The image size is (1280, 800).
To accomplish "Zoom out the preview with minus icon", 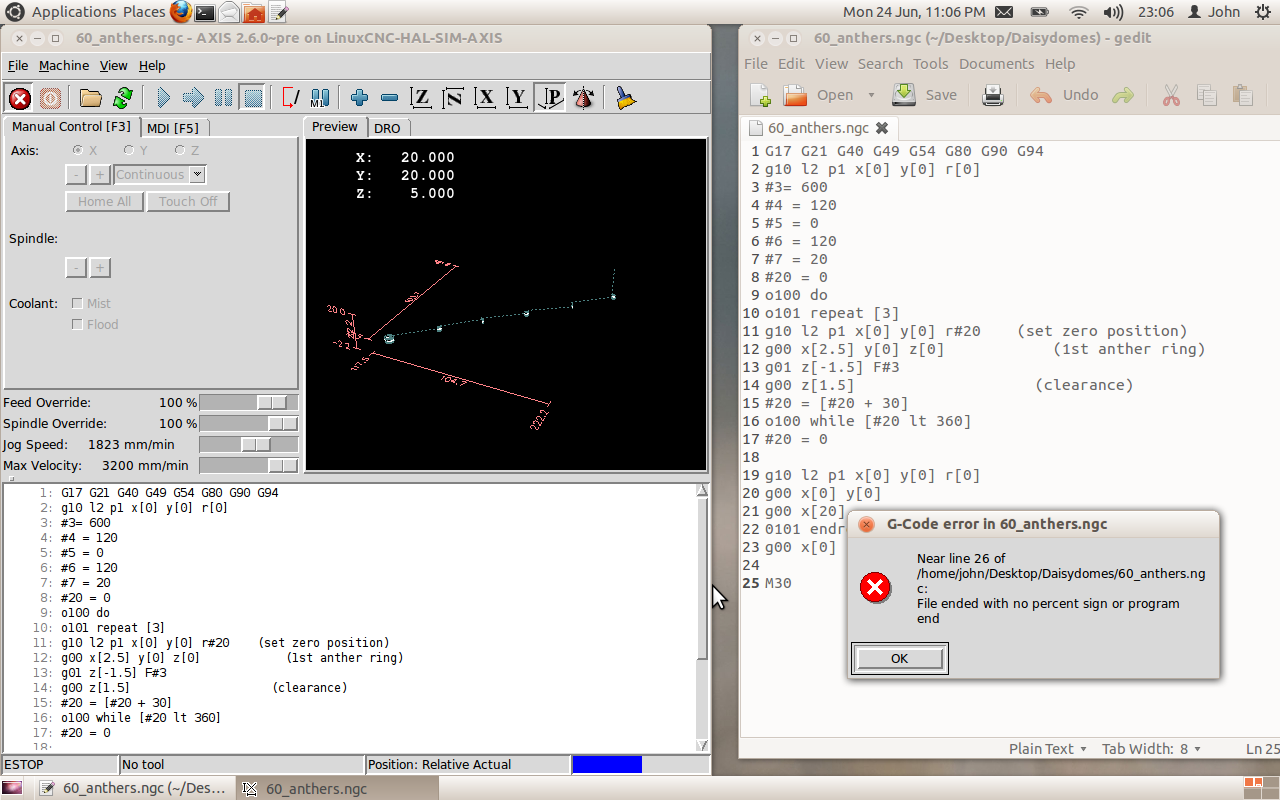I will click(x=390, y=97).
